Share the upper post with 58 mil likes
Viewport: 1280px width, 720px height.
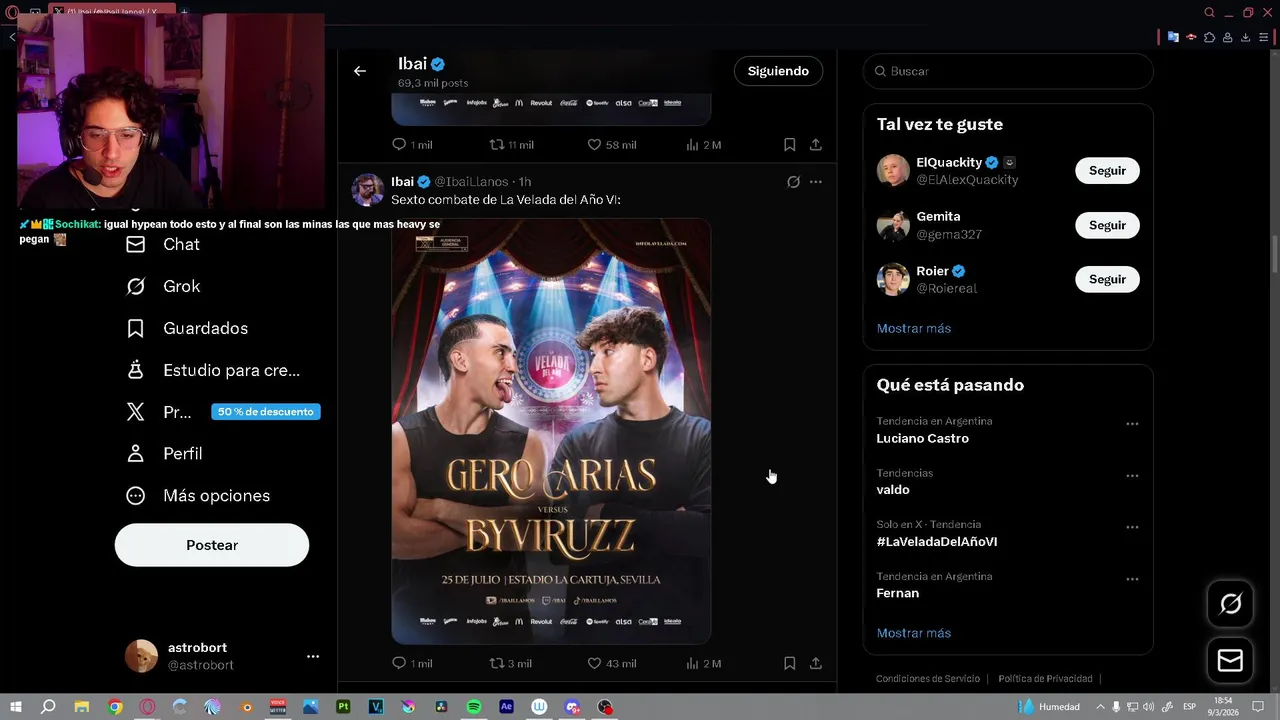point(816,145)
